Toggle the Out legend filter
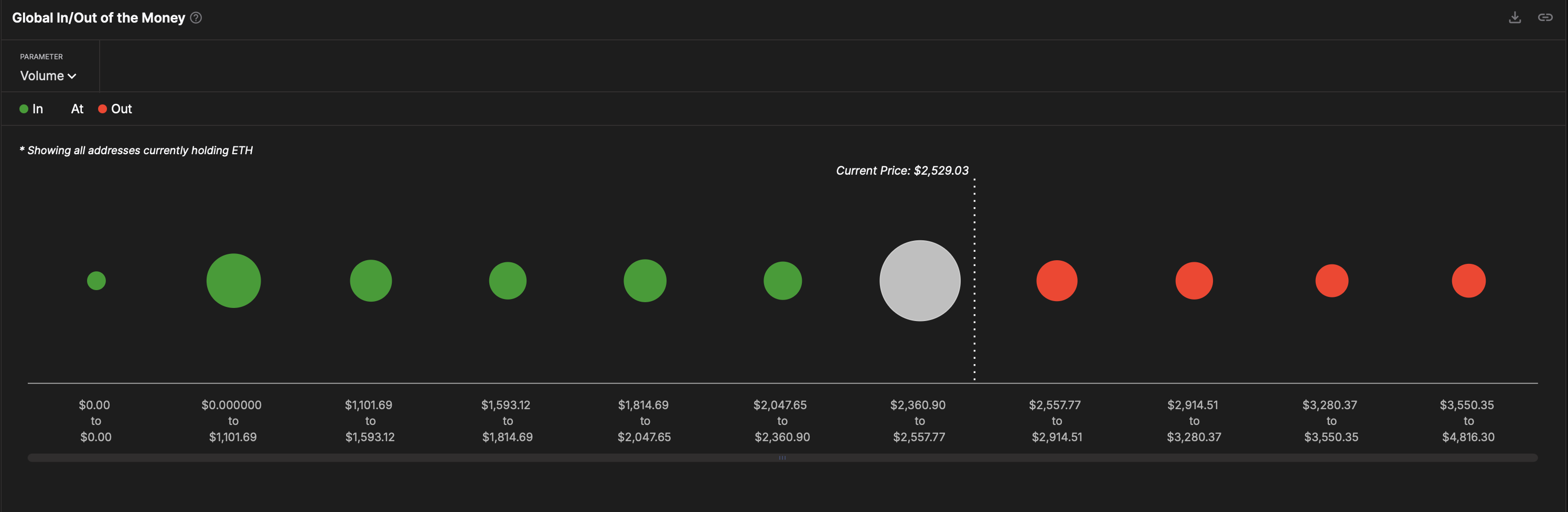The image size is (1568, 512). tap(115, 109)
